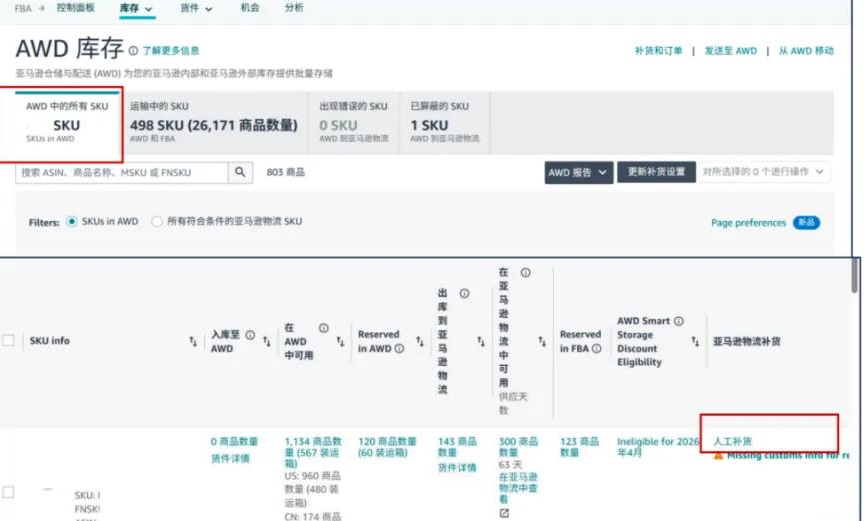Viewport: 868px width, 521px height.
Task: Click info icon beside 在亚马逊物流中可用 header
Action: (x=525, y=272)
